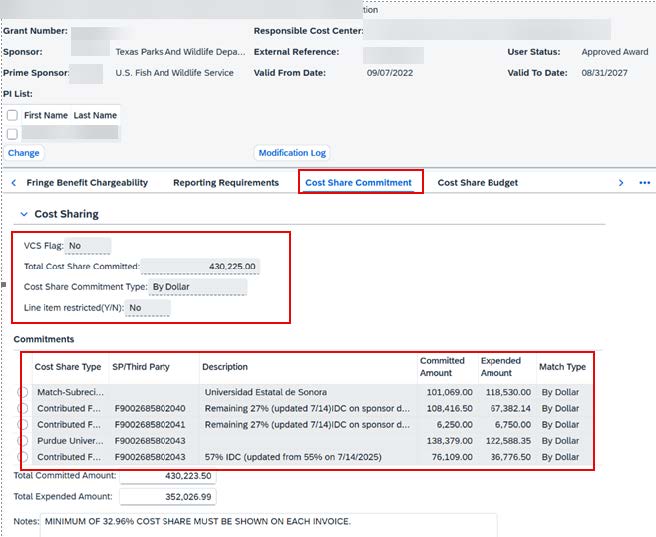This screenshot has height=537, width=656.
Task: Click expended amount 122,588.35
Action: pyautogui.click(x=508, y=441)
